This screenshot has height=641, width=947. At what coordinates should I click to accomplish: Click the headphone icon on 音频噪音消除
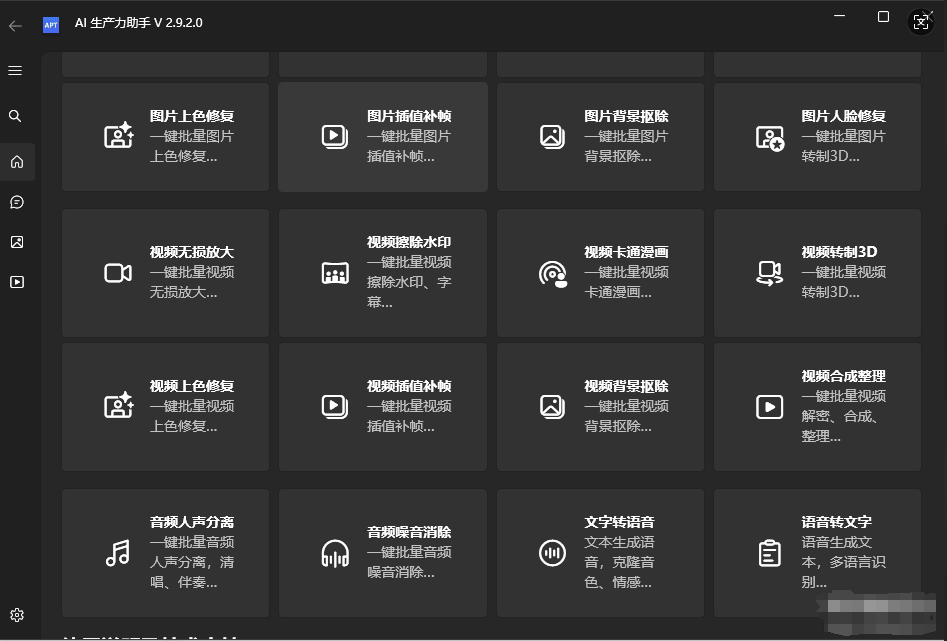click(335, 552)
